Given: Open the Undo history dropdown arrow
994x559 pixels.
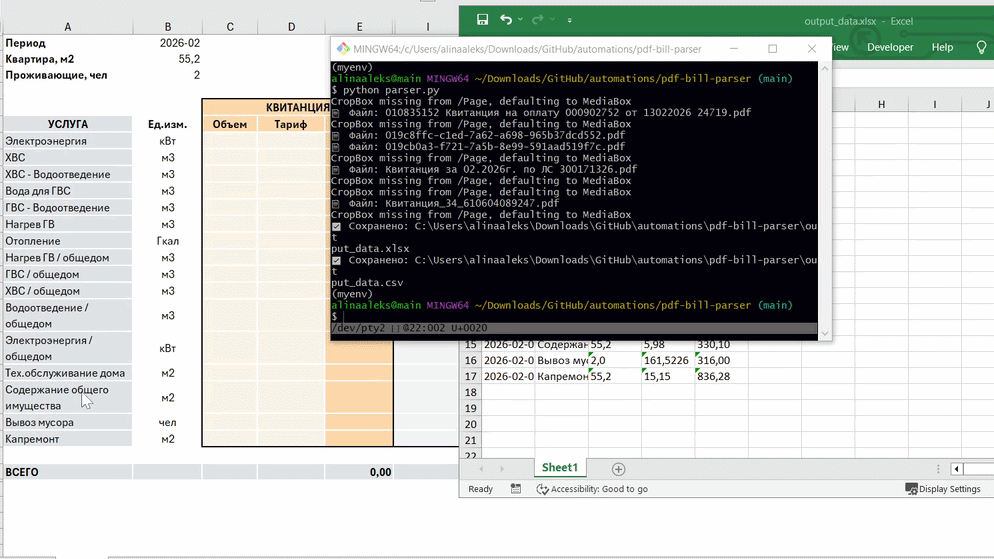Looking at the screenshot, I should 520,20.
